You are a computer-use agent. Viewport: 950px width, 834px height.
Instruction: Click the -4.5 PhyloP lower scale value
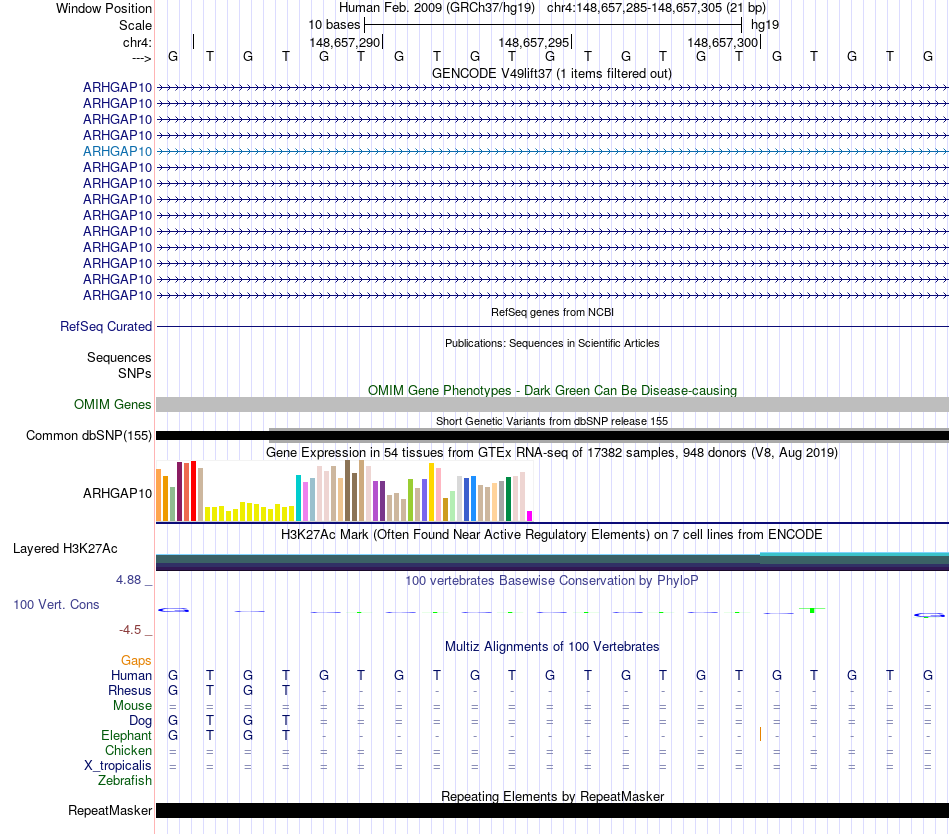click(130, 630)
